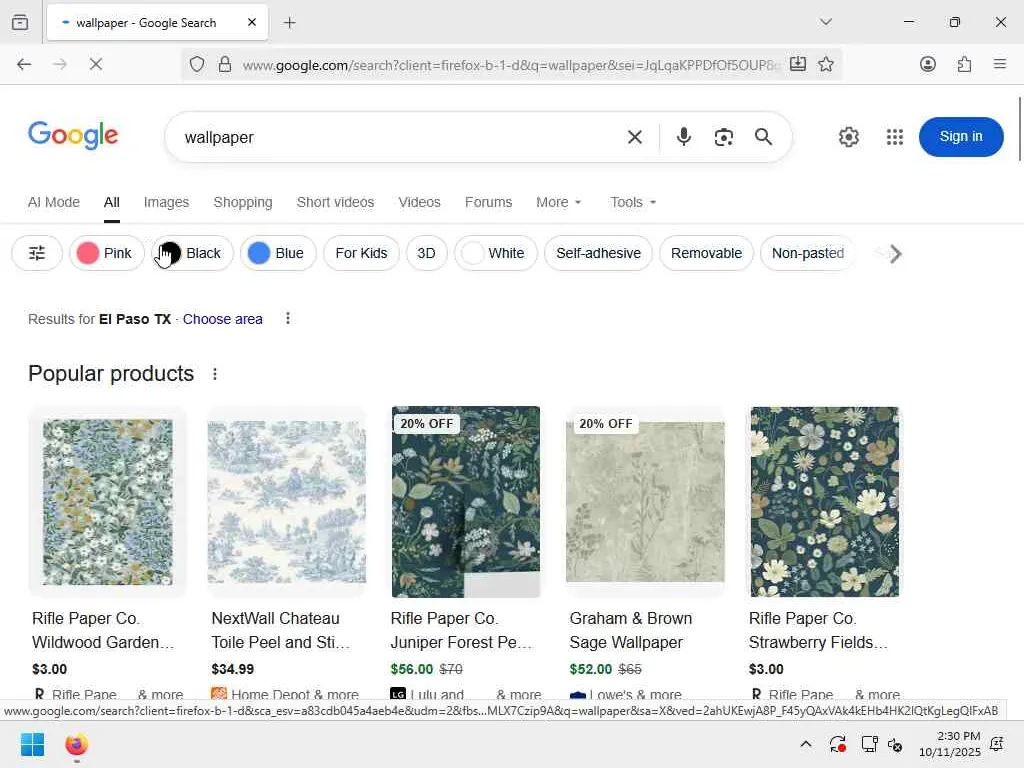Expand the Tools dropdown
The height and width of the screenshot is (768, 1024).
click(633, 202)
